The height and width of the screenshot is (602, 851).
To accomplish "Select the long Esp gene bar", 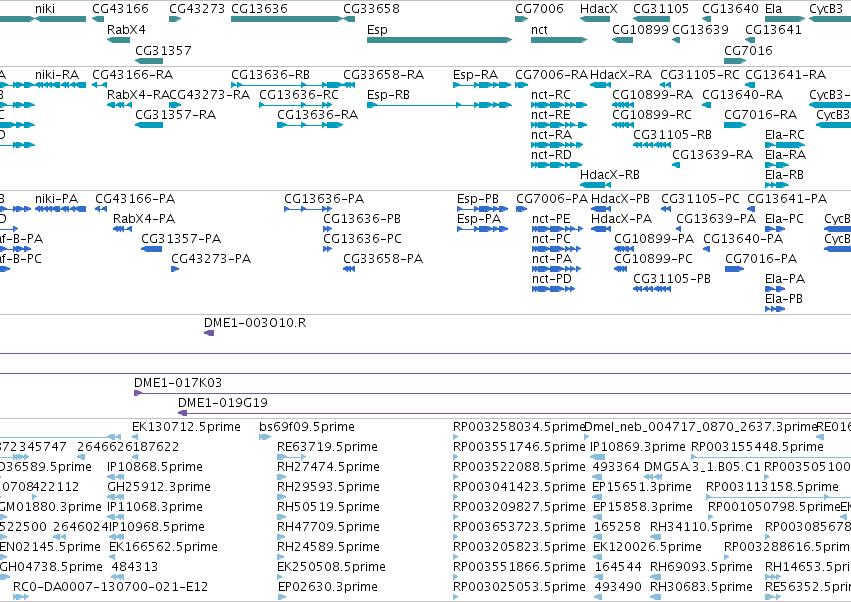I will (439, 40).
